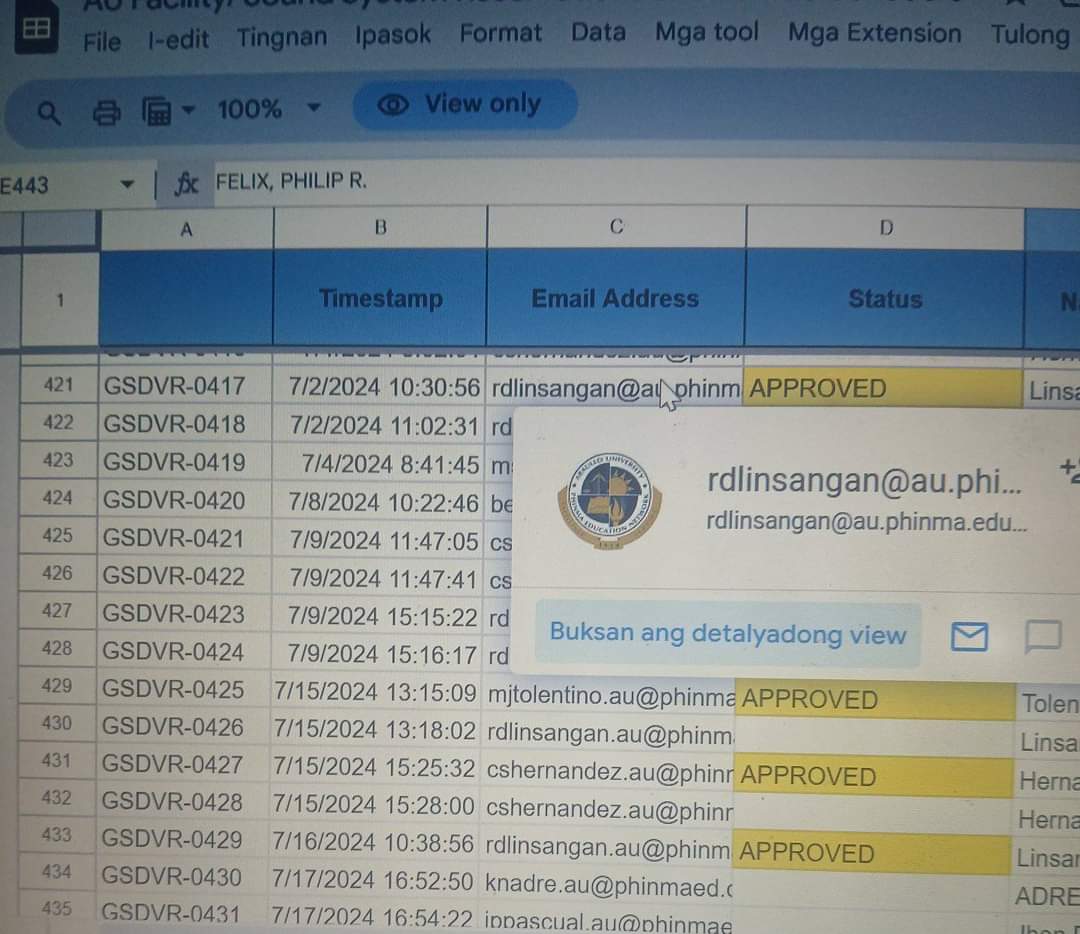
Task: Select column B header
Action: click(380, 227)
